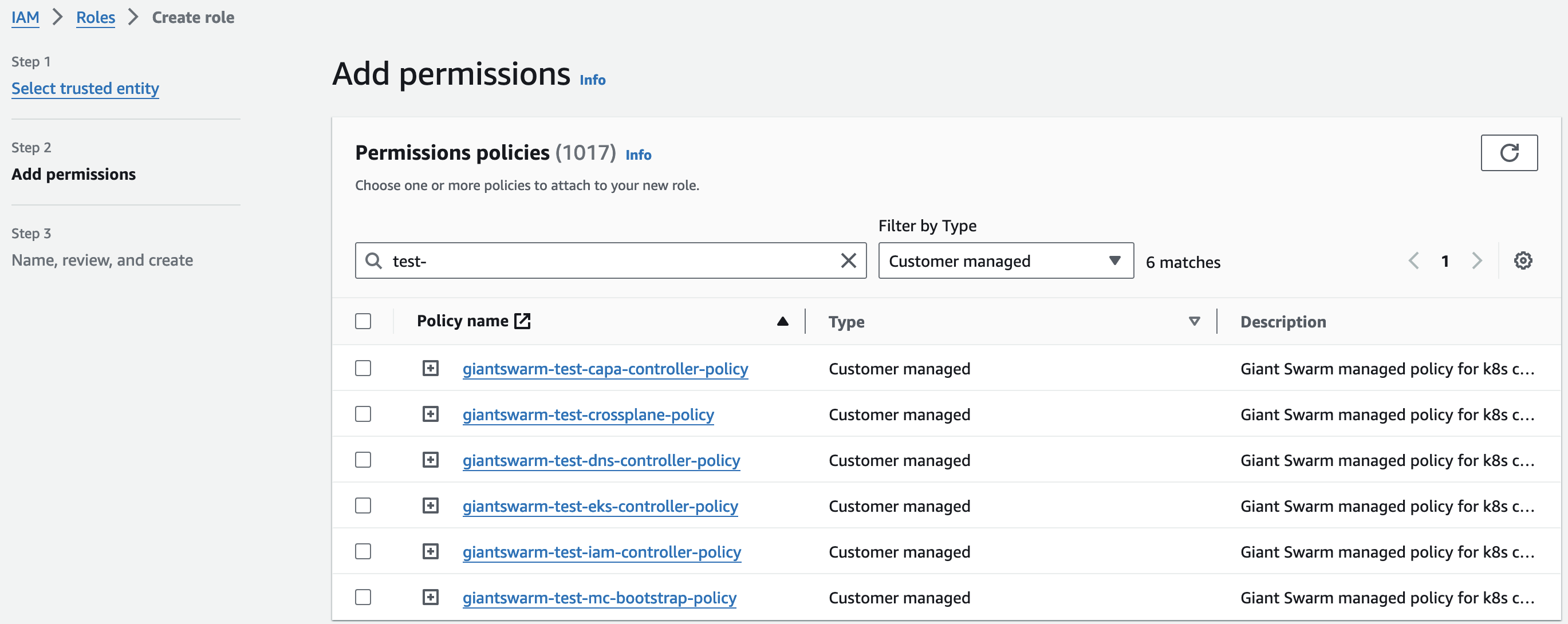Image resolution: width=1568 pixels, height=624 pixels.
Task: Open Roles breadcrumb link
Action: [96, 18]
